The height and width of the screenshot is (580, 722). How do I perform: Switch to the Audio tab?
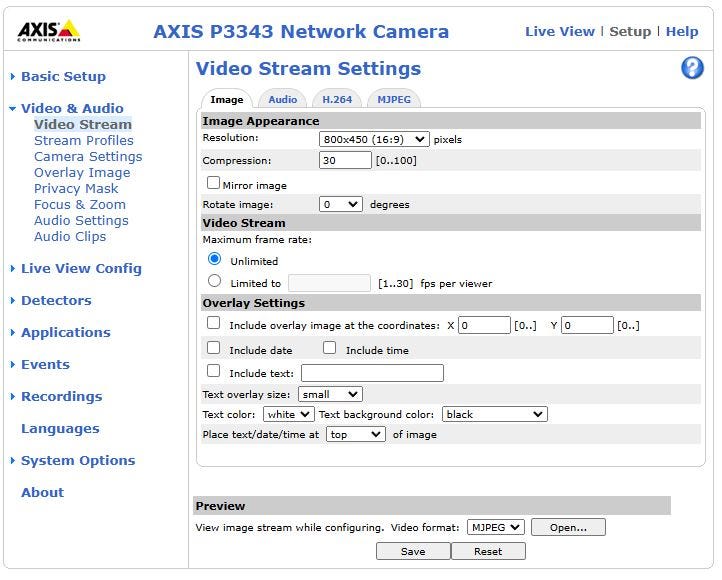tap(282, 100)
